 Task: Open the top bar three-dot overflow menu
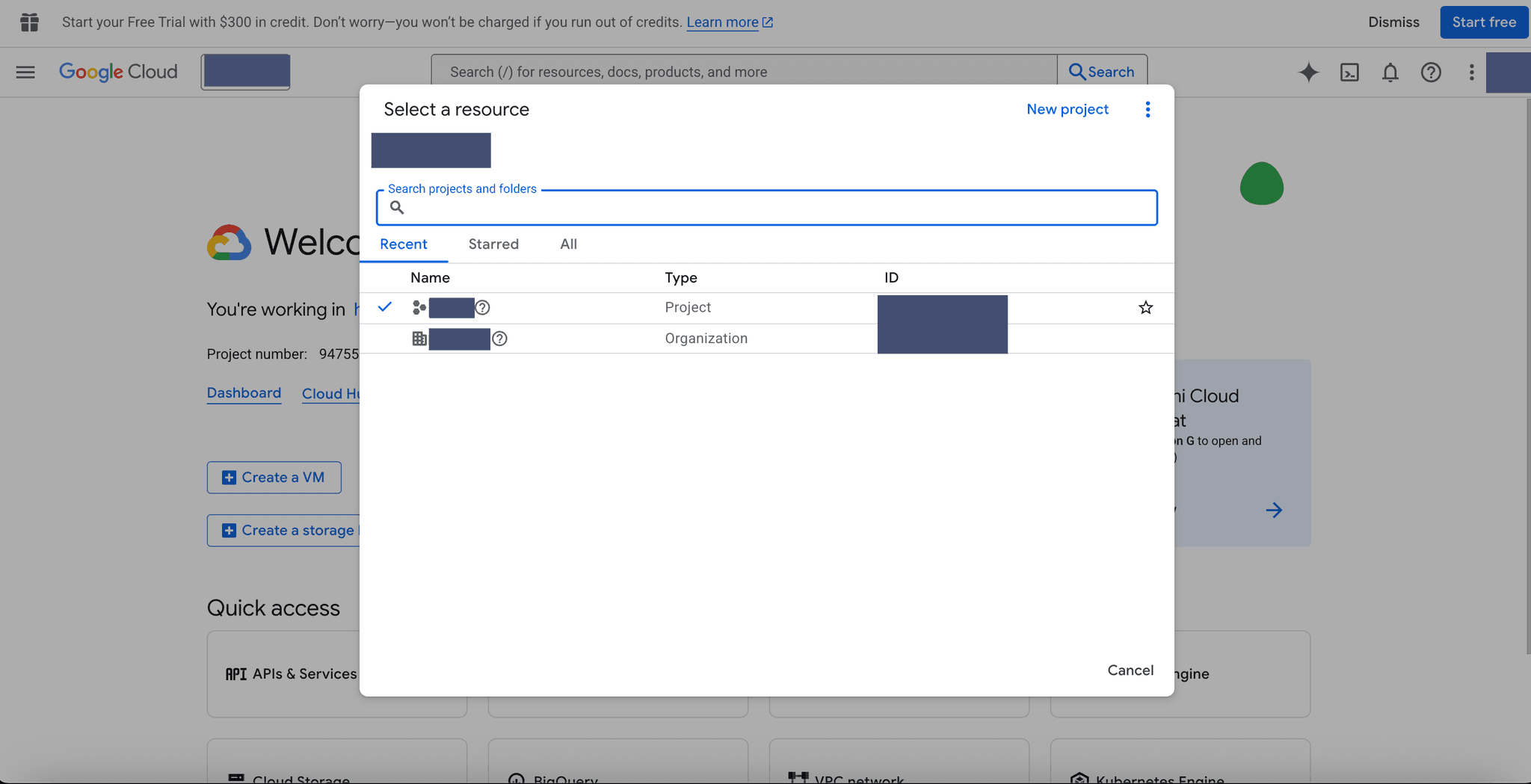[x=1470, y=72]
